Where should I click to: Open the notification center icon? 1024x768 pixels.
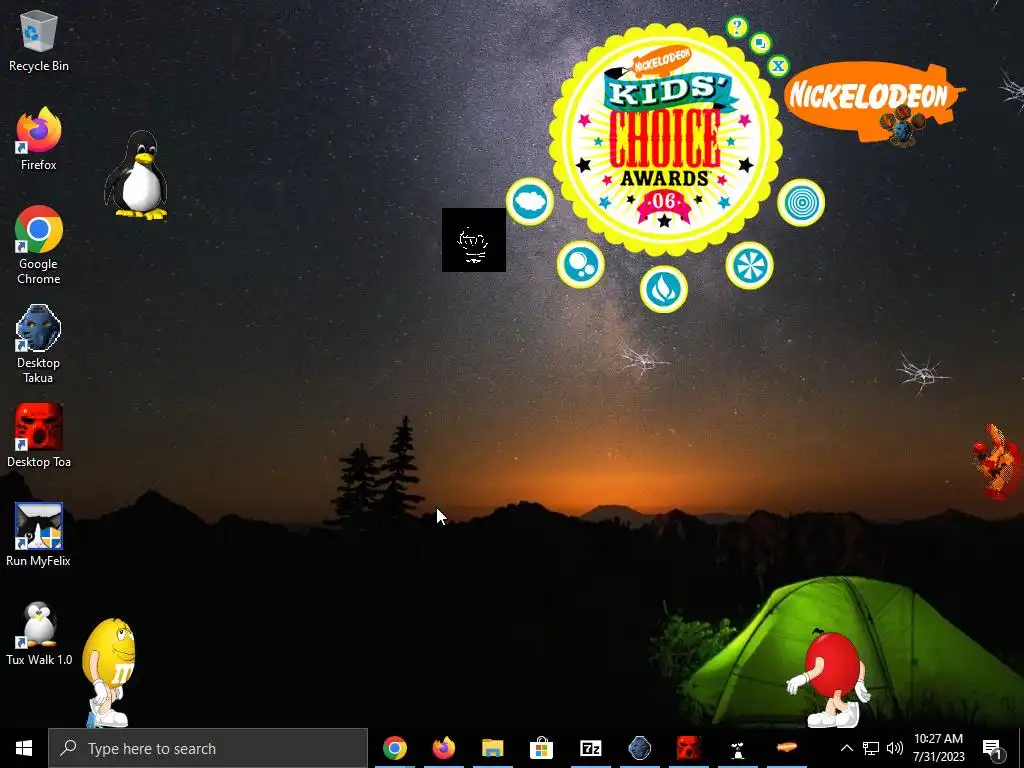993,750
